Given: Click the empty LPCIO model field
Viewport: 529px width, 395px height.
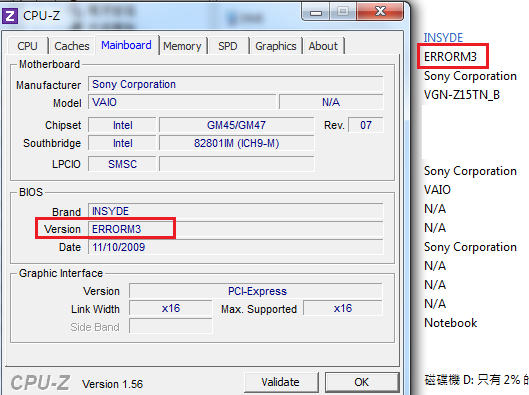Looking at the screenshot, I should click(236, 164).
